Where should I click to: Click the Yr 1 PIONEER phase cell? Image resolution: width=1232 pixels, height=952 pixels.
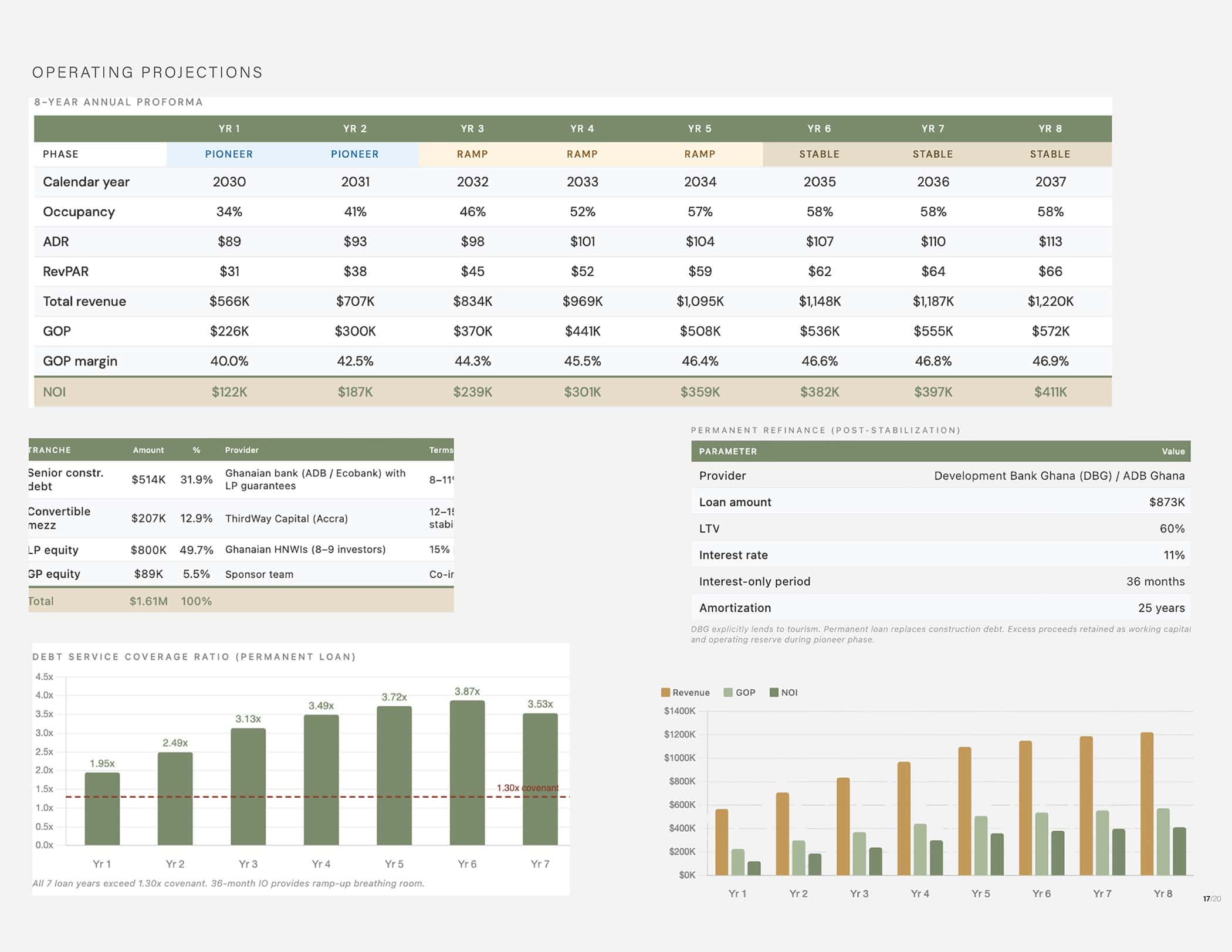click(229, 154)
